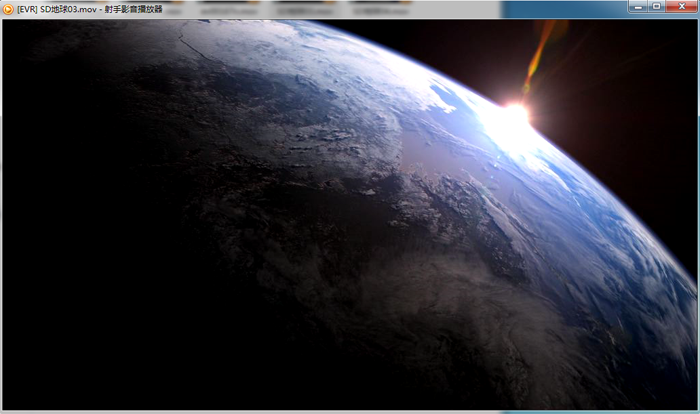
Task: Click the 射手影音播放器 text in title bar
Action: pyautogui.click(x=134, y=9)
